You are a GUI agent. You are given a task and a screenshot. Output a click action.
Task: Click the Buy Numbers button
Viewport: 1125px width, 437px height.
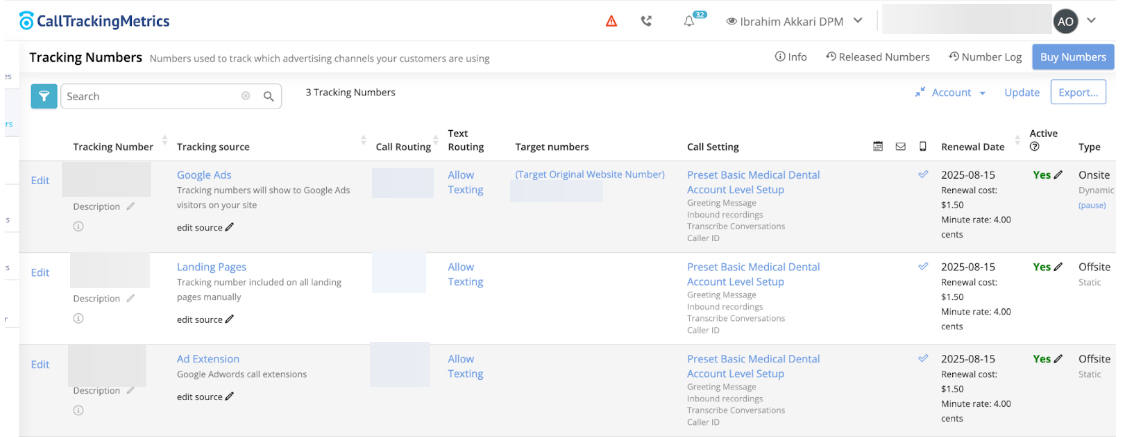(x=1073, y=57)
